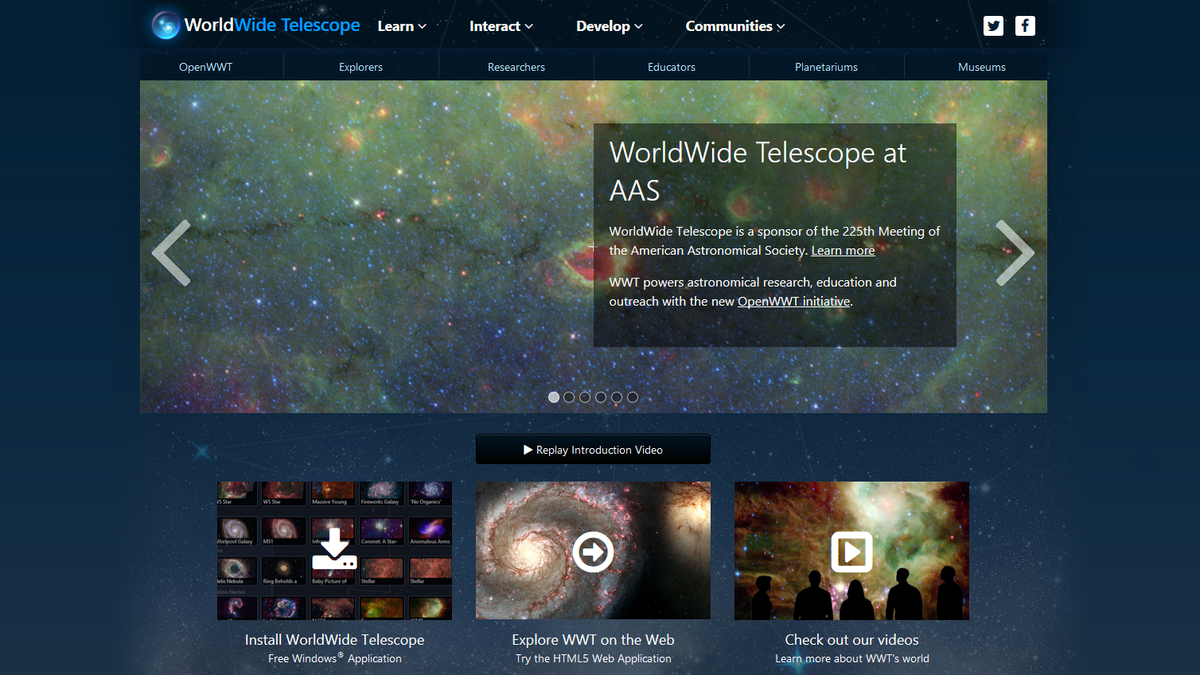Go to the previous carousel slide arrow
The width and height of the screenshot is (1200, 675).
pyautogui.click(x=171, y=253)
